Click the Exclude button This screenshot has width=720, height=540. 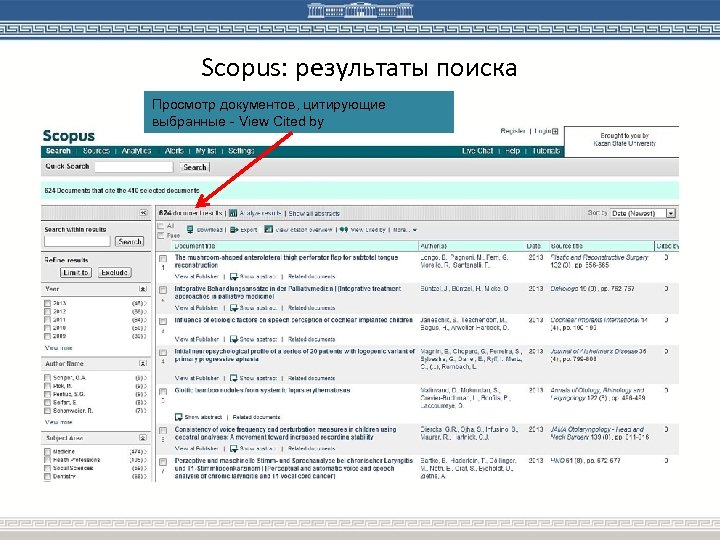tap(114, 272)
